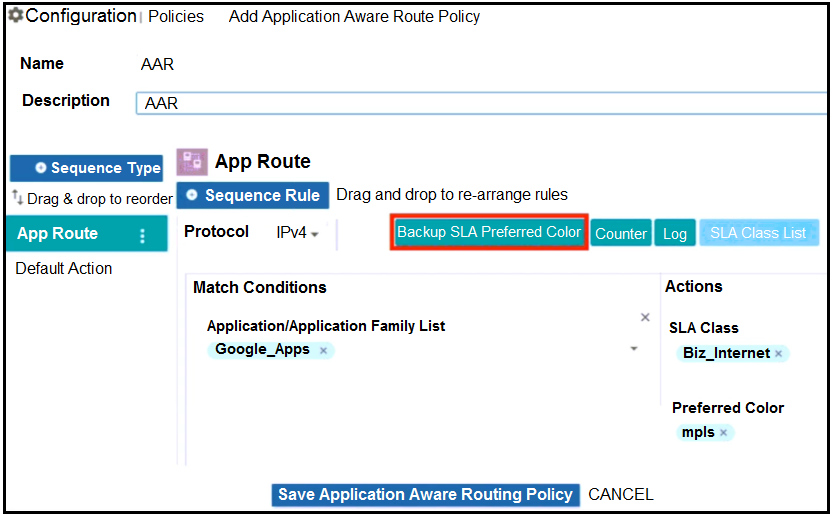Open the App Route three-dot menu
The image size is (833, 516).
point(142,235)
